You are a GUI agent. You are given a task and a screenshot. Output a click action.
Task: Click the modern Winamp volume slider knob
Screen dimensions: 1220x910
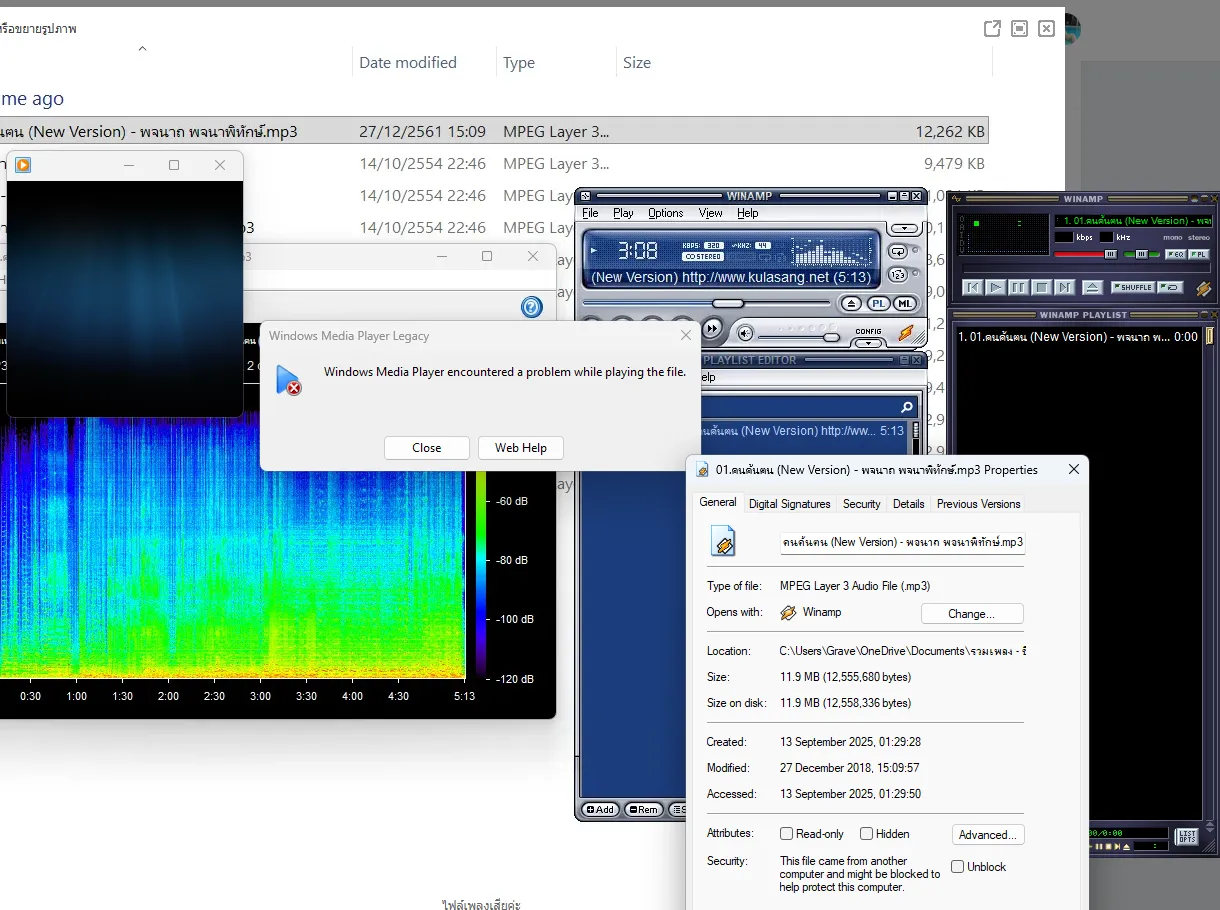(830, 337)
